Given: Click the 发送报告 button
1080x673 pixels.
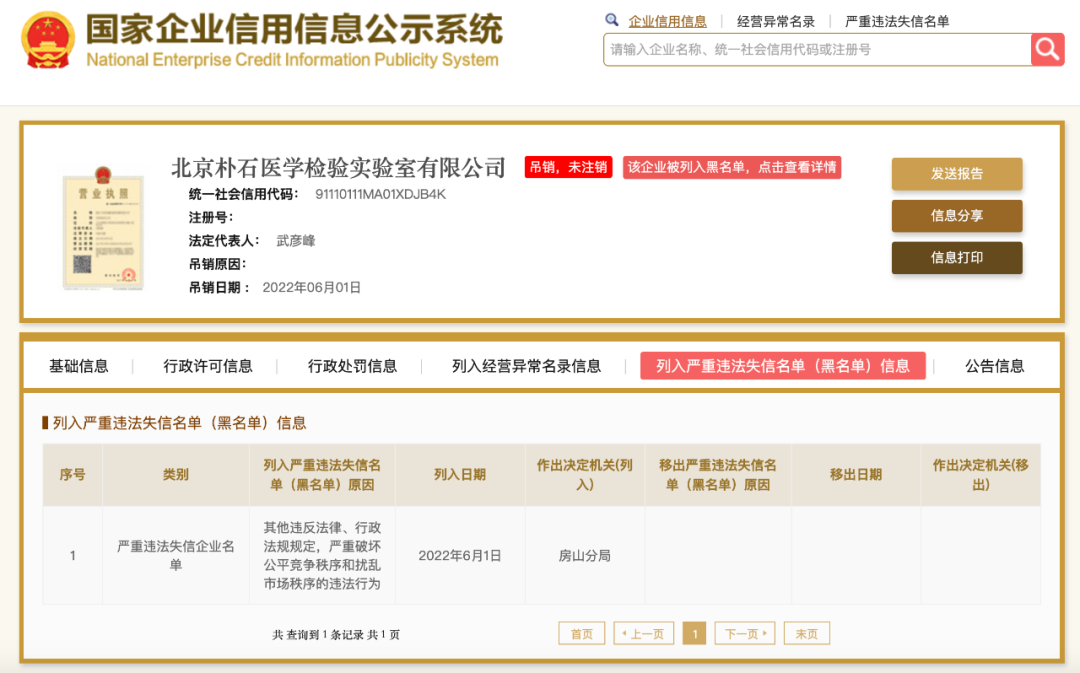Looking at the screenshot, I should pos(957,174).
